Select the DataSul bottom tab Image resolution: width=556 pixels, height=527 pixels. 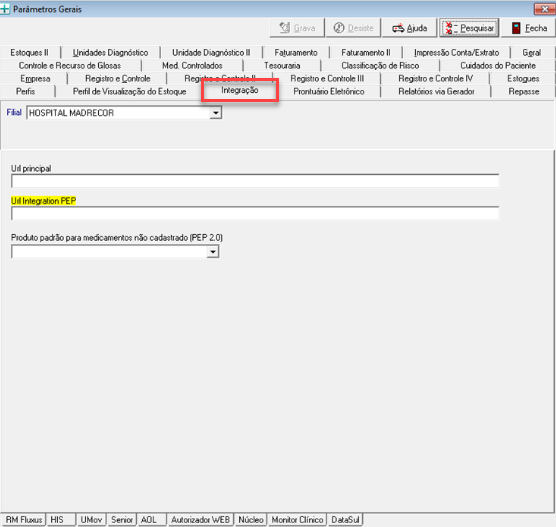pyautogui.click(x=345, y=520)
